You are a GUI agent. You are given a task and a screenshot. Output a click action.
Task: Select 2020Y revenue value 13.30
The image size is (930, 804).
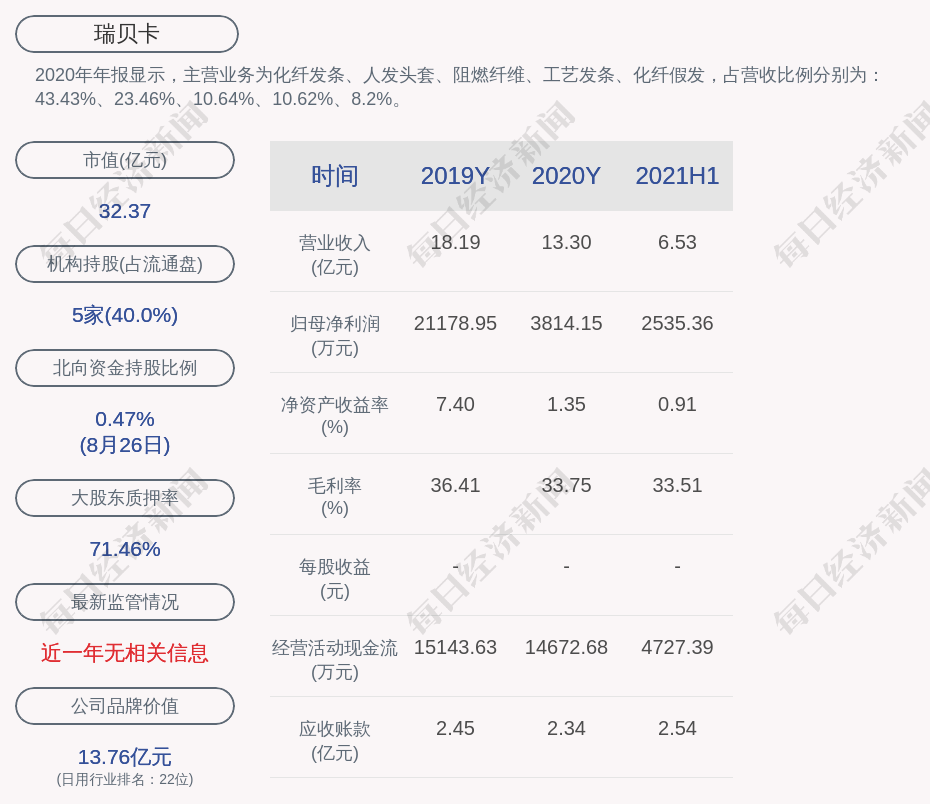566,243
